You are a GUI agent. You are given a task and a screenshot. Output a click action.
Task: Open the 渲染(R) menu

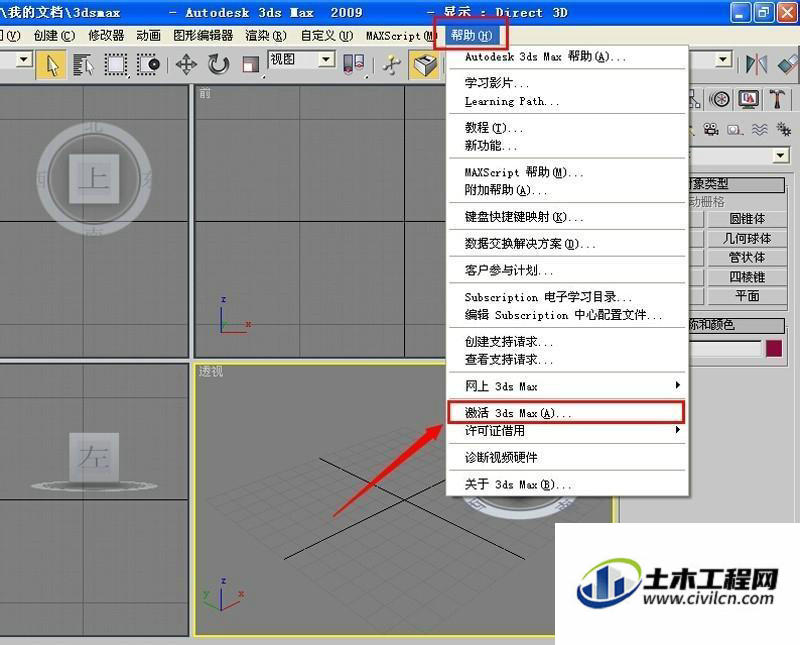point(266,35)
